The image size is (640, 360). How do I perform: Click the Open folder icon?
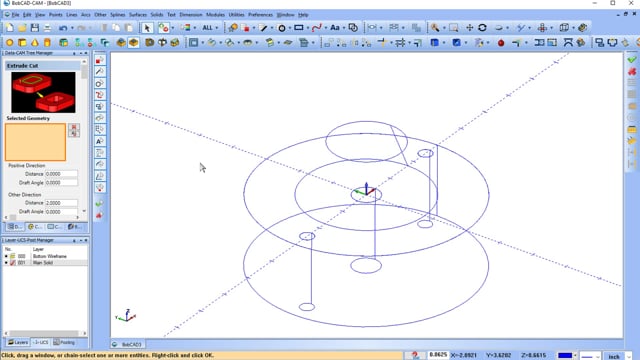(22, 28)
